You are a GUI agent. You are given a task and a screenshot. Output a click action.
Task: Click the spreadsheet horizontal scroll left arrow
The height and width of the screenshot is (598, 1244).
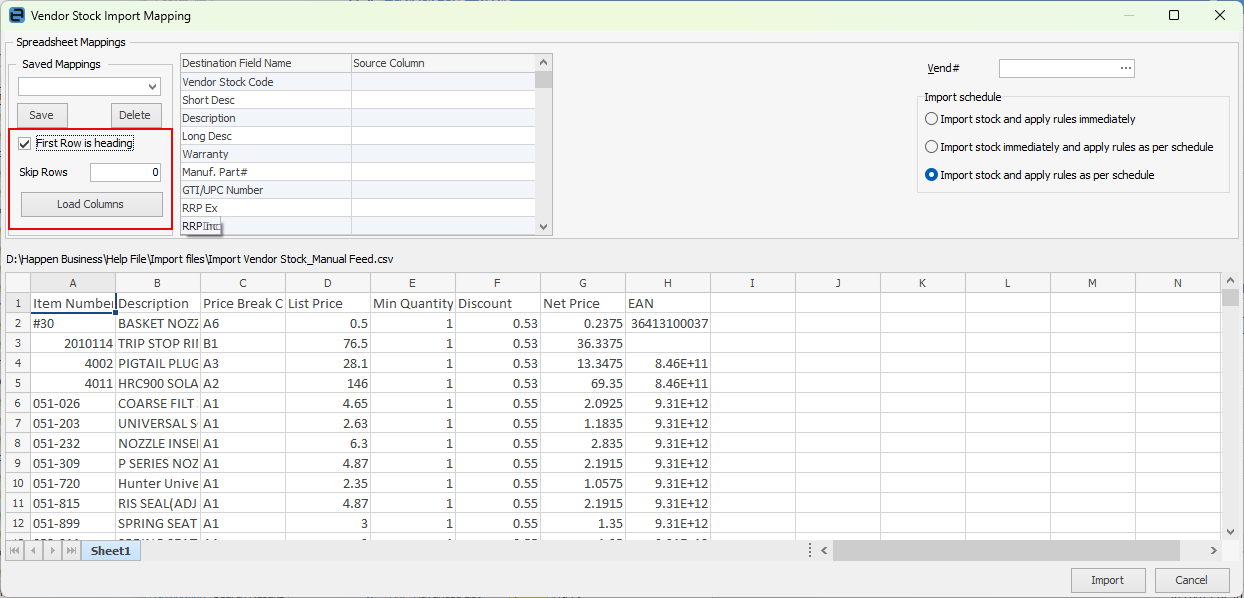tap(825, 550)
